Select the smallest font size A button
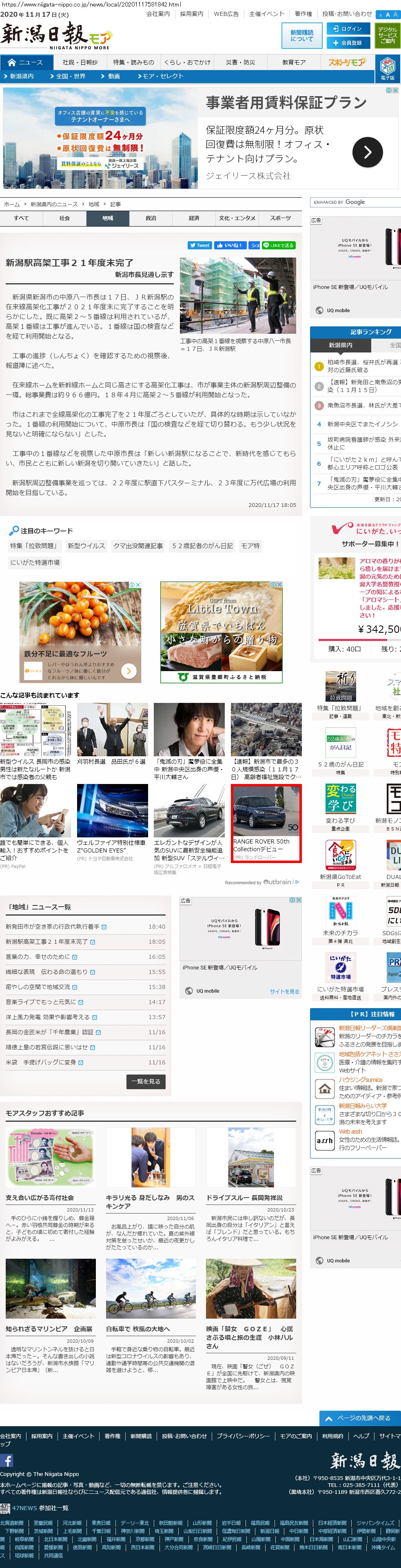 tap(380, 15)
